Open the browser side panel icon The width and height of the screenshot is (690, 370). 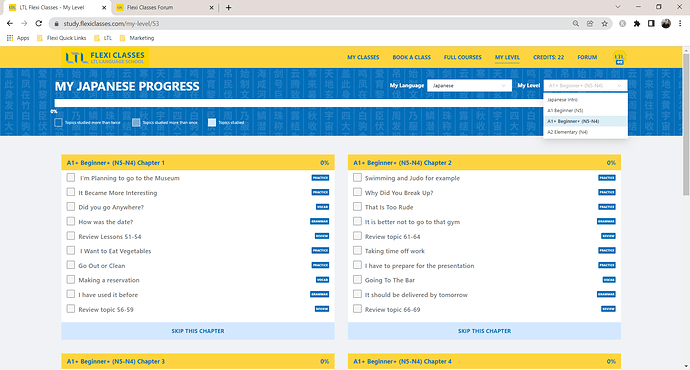click(651, 23)
